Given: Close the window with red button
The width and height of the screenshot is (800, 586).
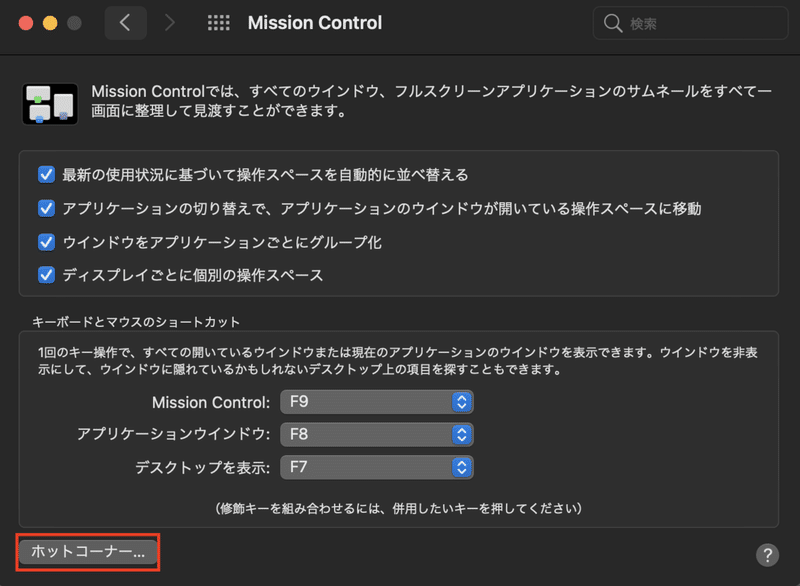Looking at the screenshot, I should [26, 23].
